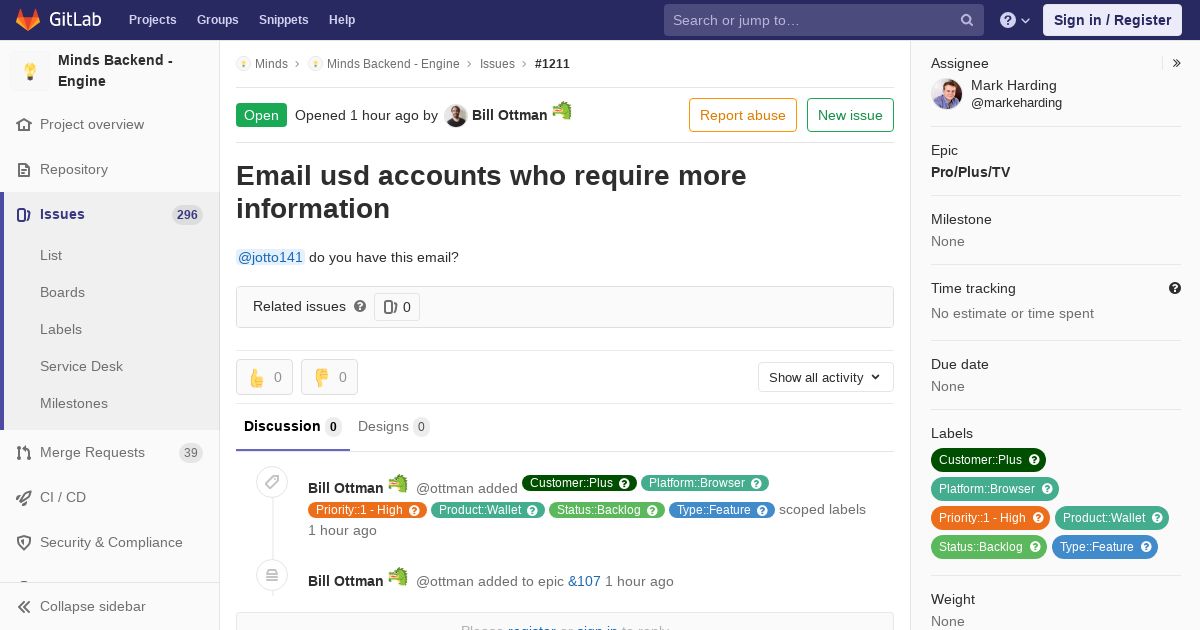Open the Help question-mark dropdown

pos(1015,20)
